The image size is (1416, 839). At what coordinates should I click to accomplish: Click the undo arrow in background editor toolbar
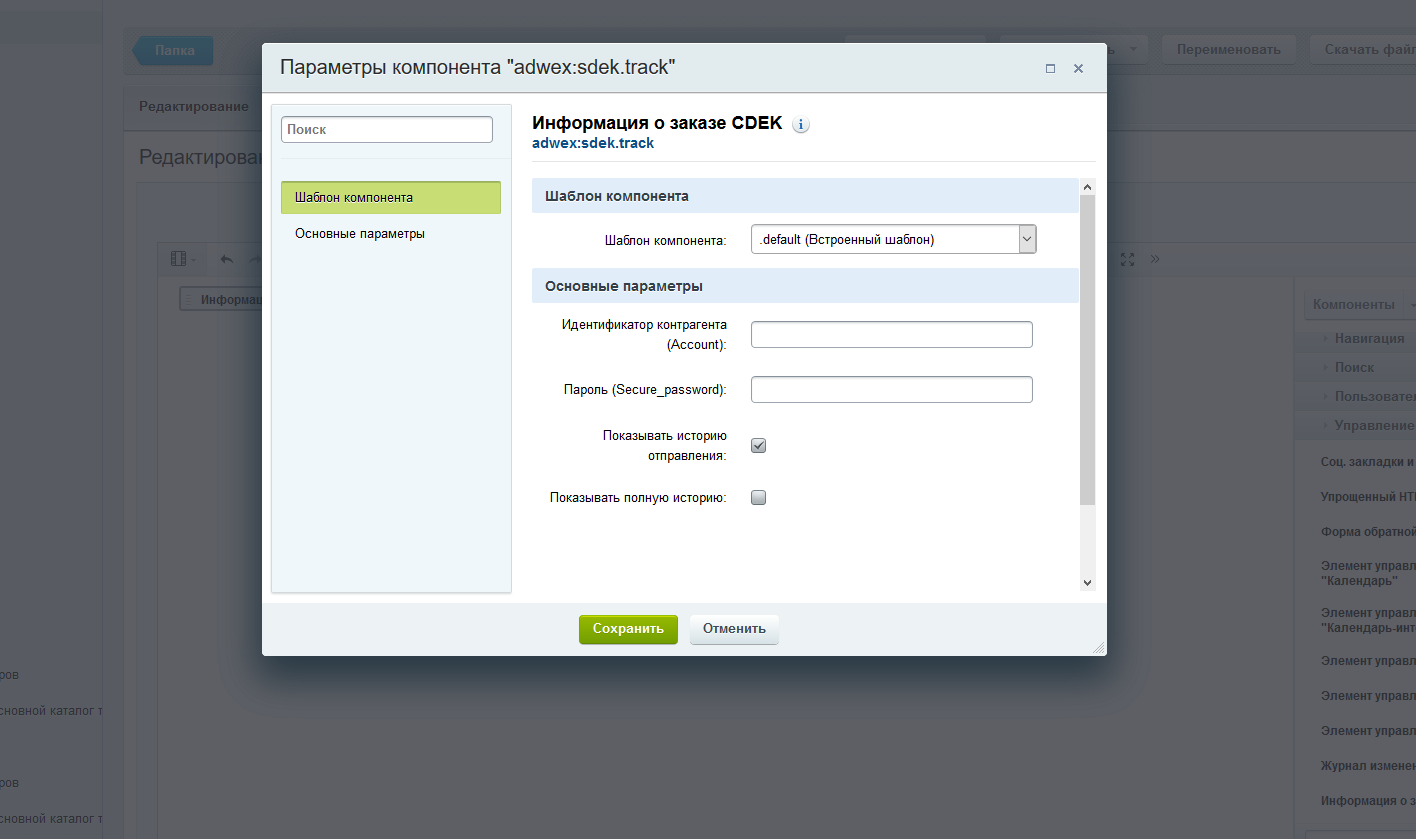pyautogui.click(x=227, y=259)
